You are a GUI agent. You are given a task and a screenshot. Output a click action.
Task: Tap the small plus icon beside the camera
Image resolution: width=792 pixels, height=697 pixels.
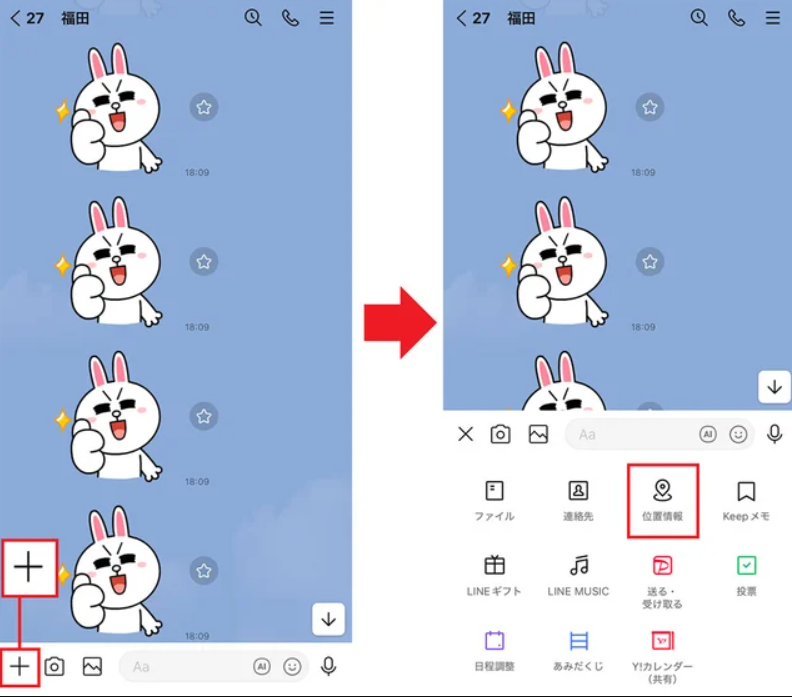pyautogui.click(x=20, y=667)
